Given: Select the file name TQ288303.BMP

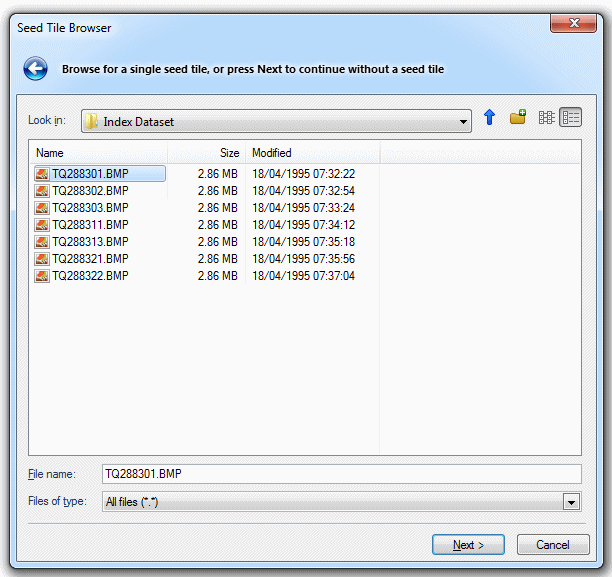Looking at the screenshot, I should pos(91,208).
